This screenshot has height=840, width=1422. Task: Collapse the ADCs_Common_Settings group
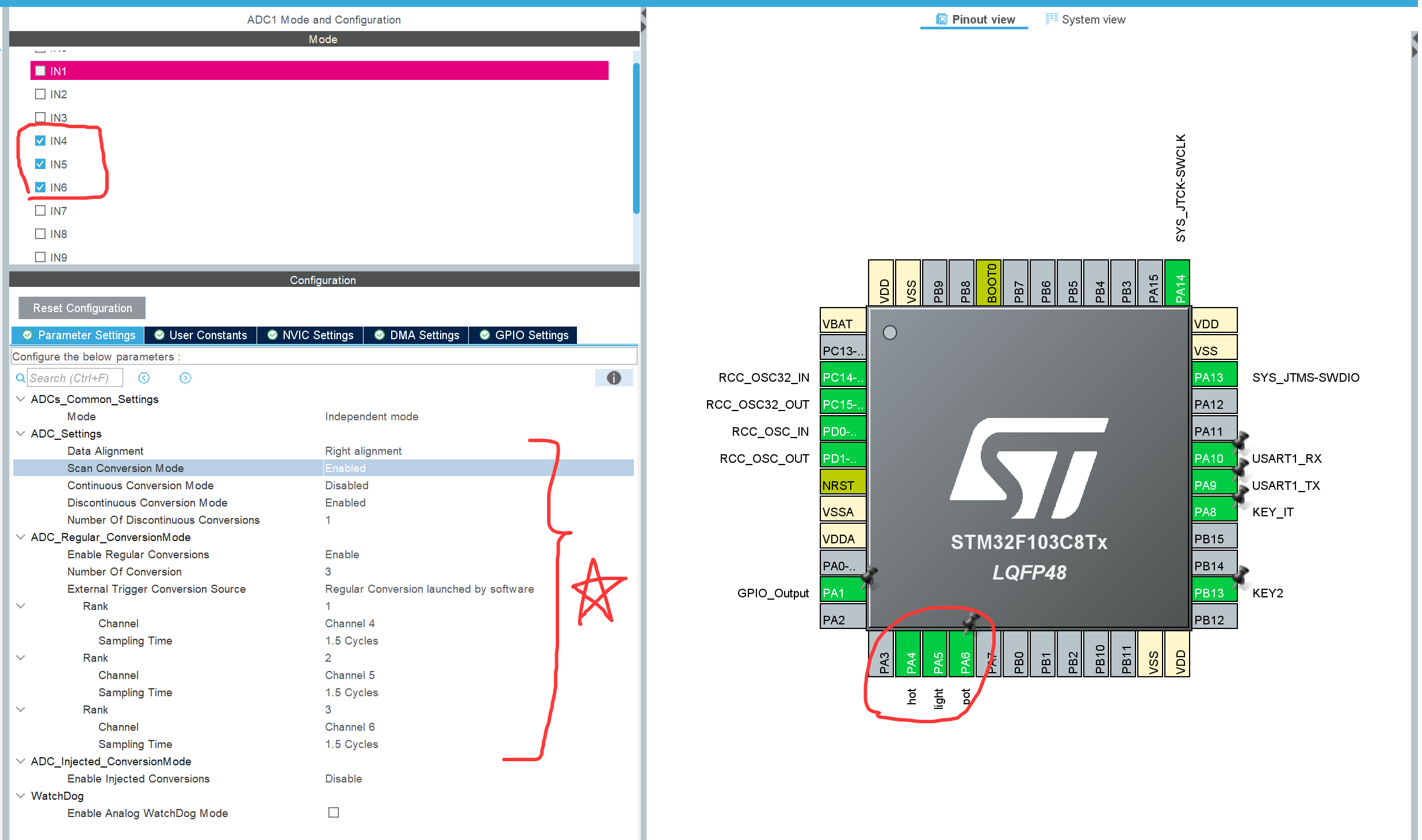pyautogui.click(x=21, y=399)
